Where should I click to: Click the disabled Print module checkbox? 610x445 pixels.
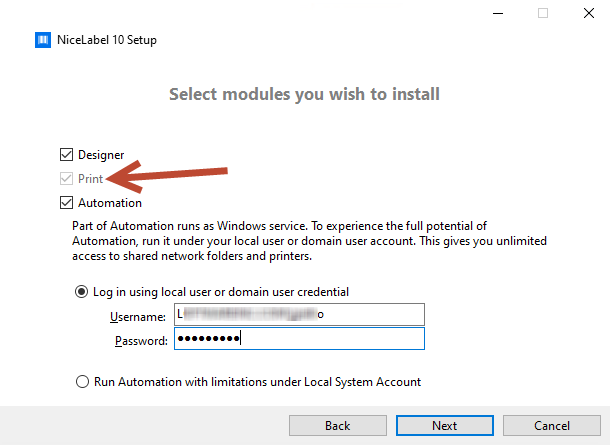point(67,179)
